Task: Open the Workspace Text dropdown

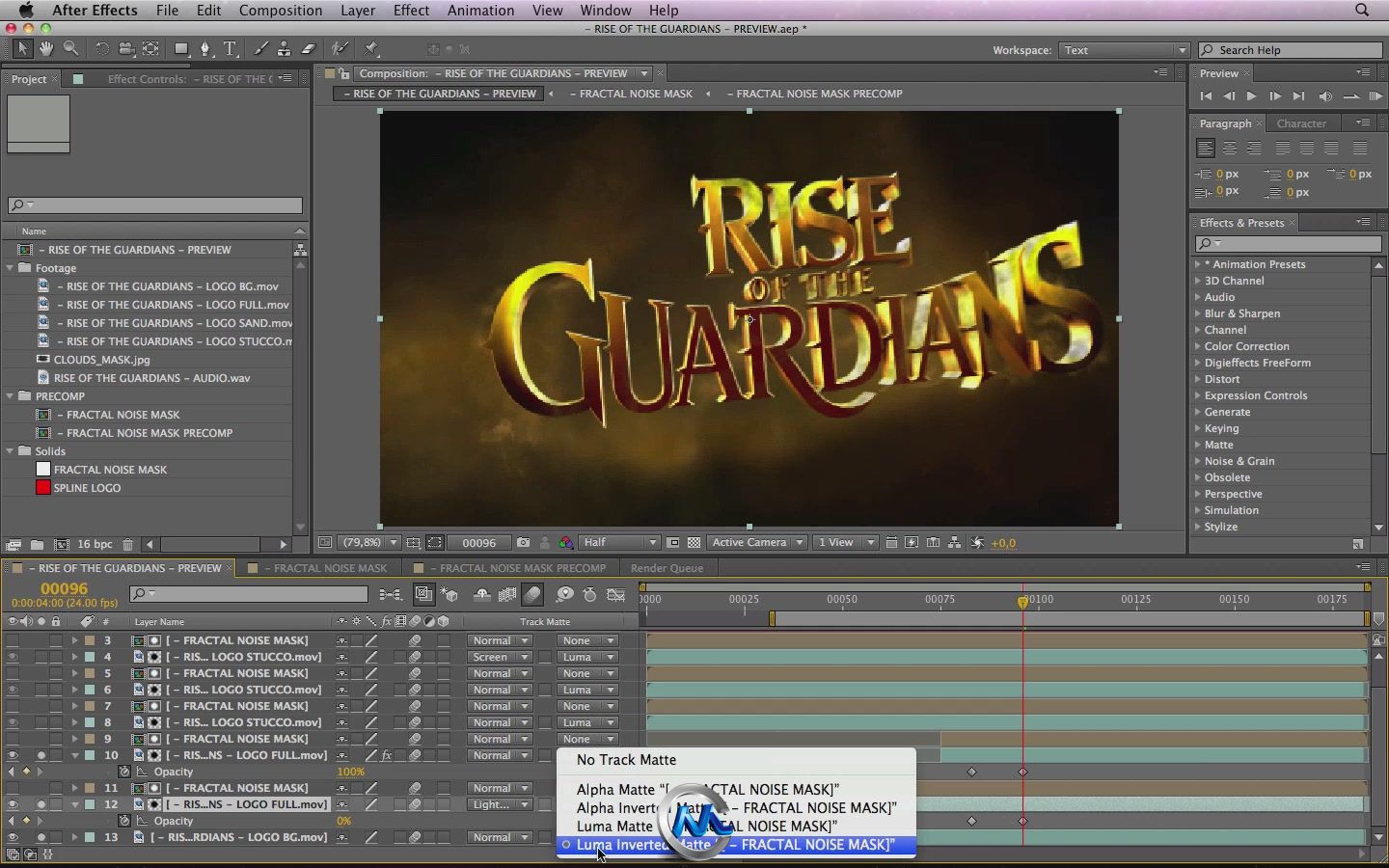Action: pyautogui.click(x=1125, y=50)
